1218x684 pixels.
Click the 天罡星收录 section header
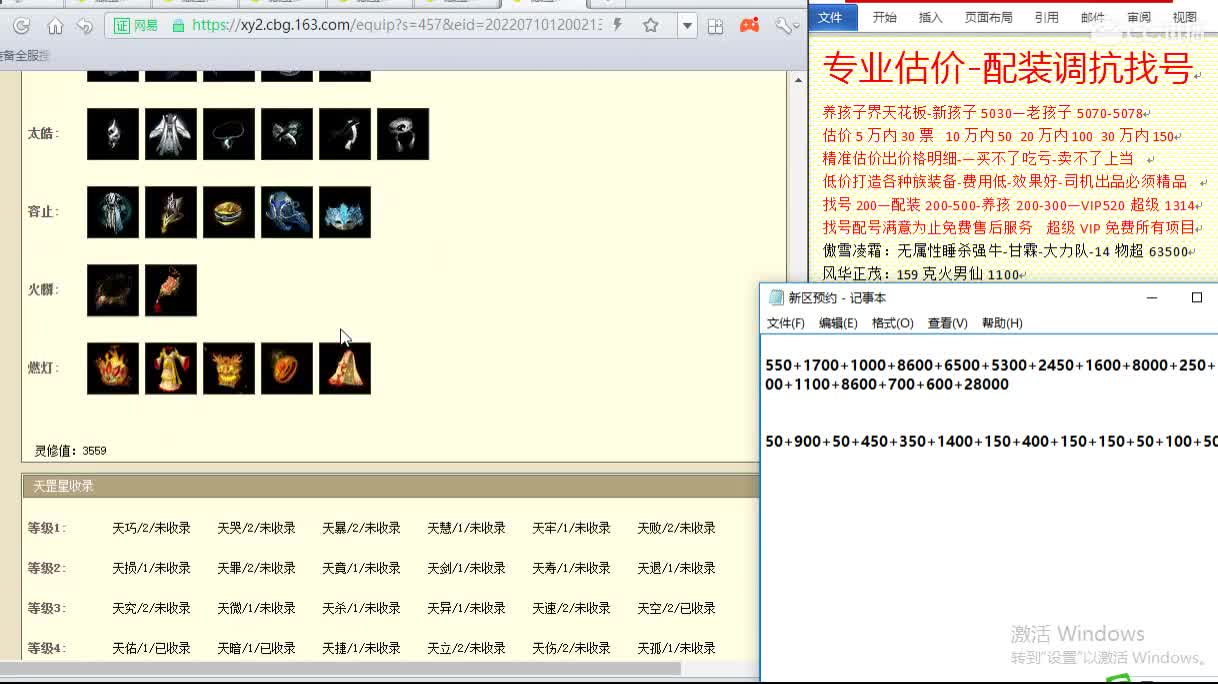pos(390,486)
